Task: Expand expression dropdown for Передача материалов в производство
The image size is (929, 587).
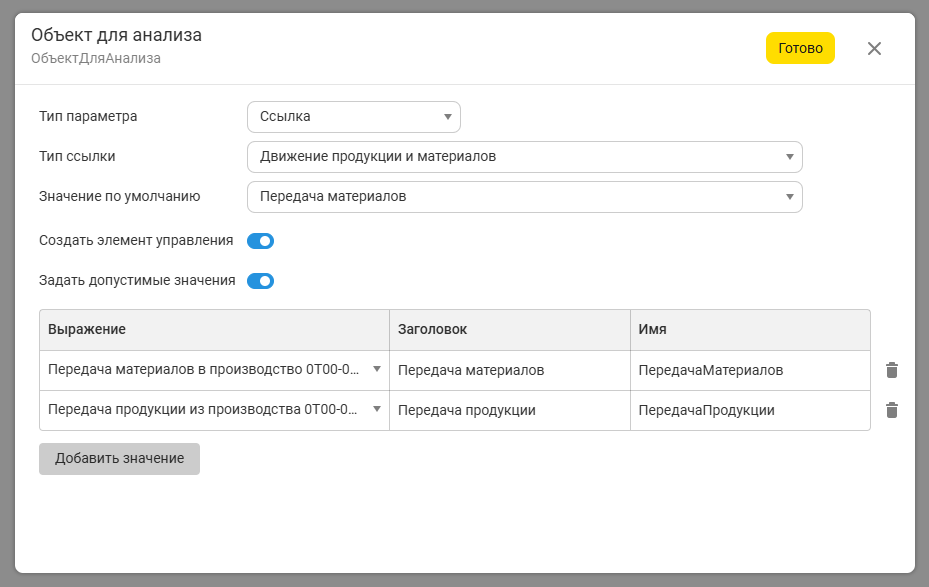Action: tap(377, 369)
